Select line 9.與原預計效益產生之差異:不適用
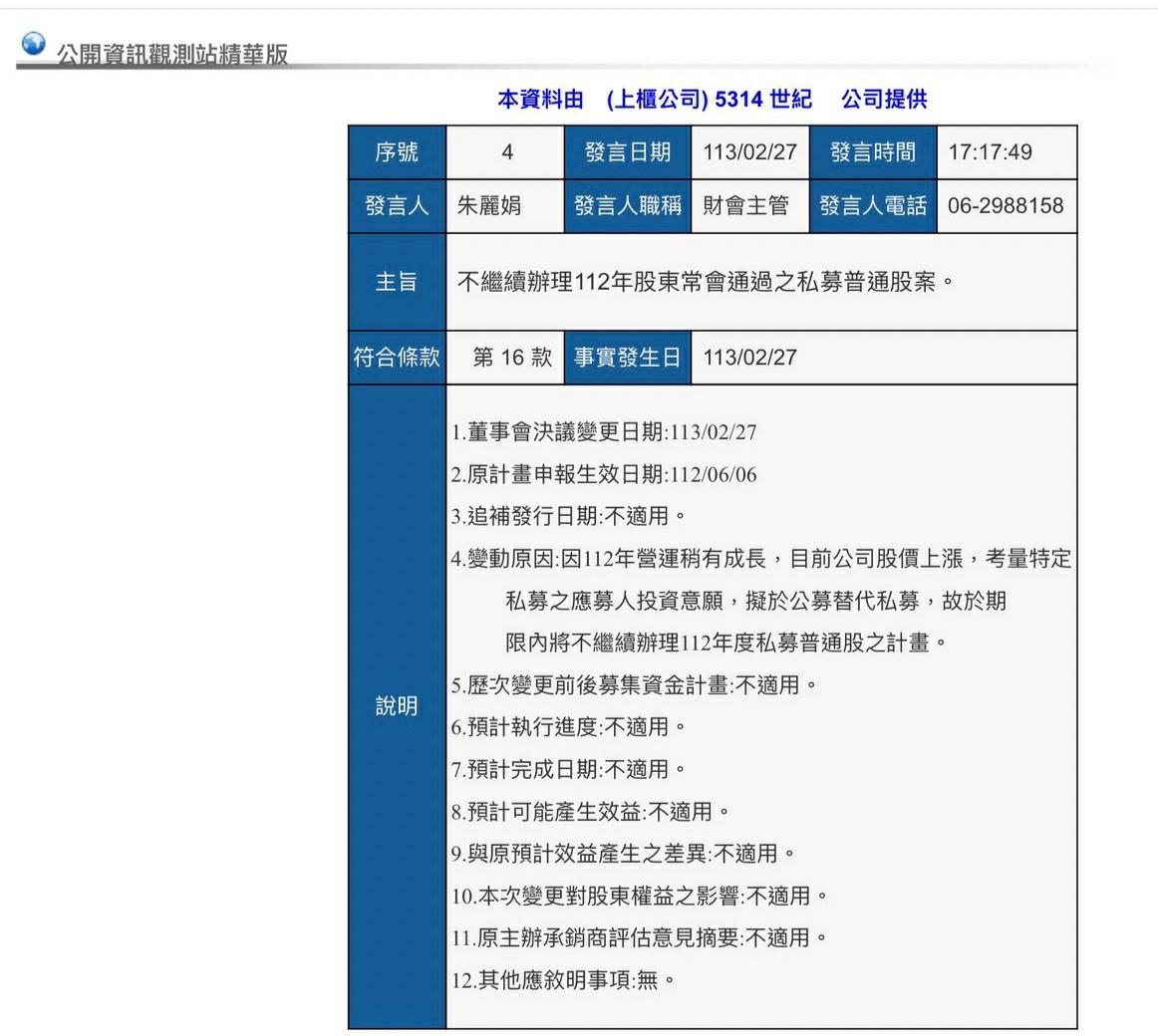This screenshot has width=1158, height=1036. [x=623, y=855]
